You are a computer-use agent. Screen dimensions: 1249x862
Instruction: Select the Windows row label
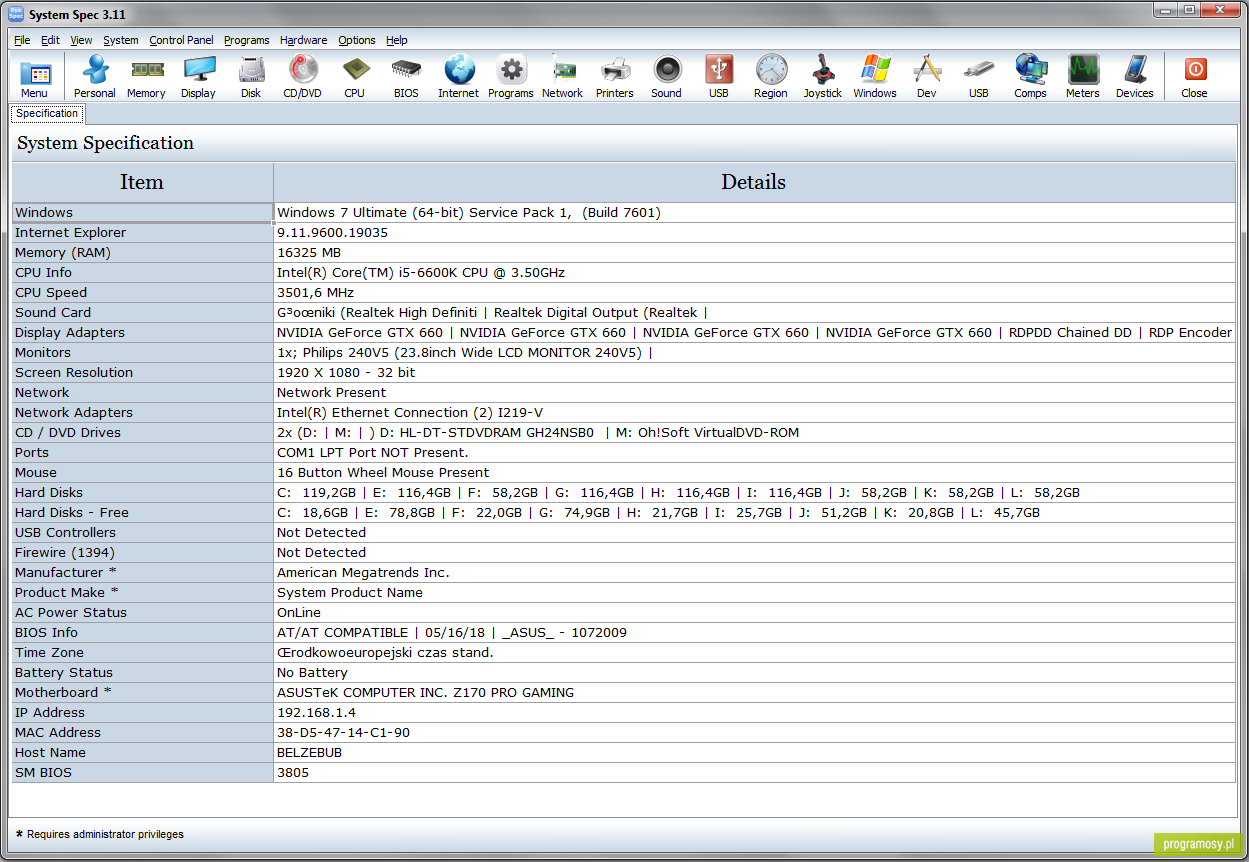click(142, 212)
